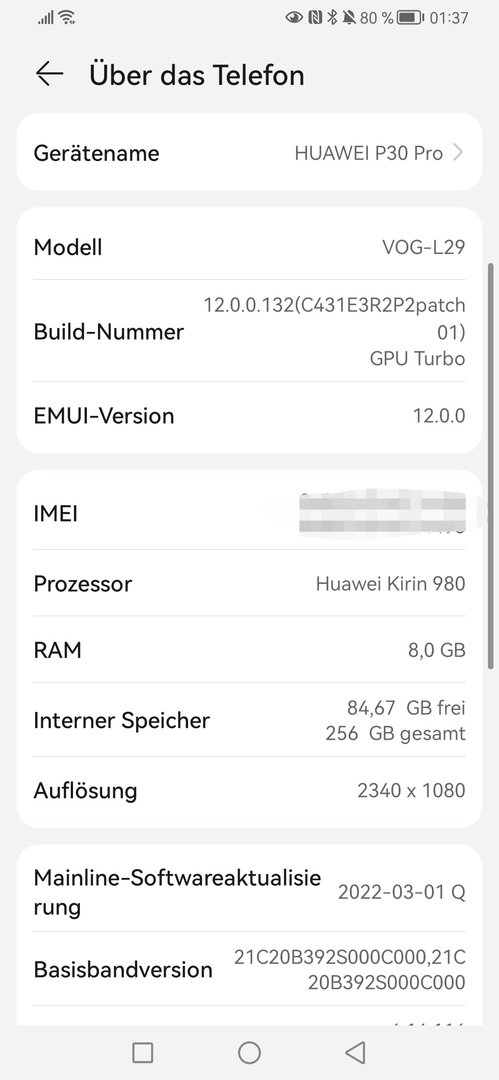Tap the Prozessor Huawei Kirin 980 row
This screenshot has height=1080, width=499.
(250, 583)
